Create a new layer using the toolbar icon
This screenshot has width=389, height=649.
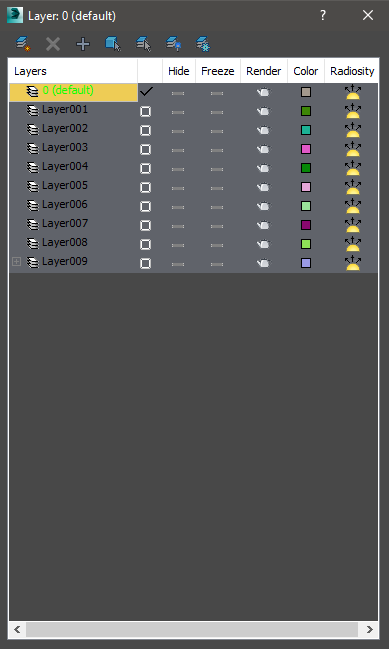pyautogui.click(x=23, y=44)
